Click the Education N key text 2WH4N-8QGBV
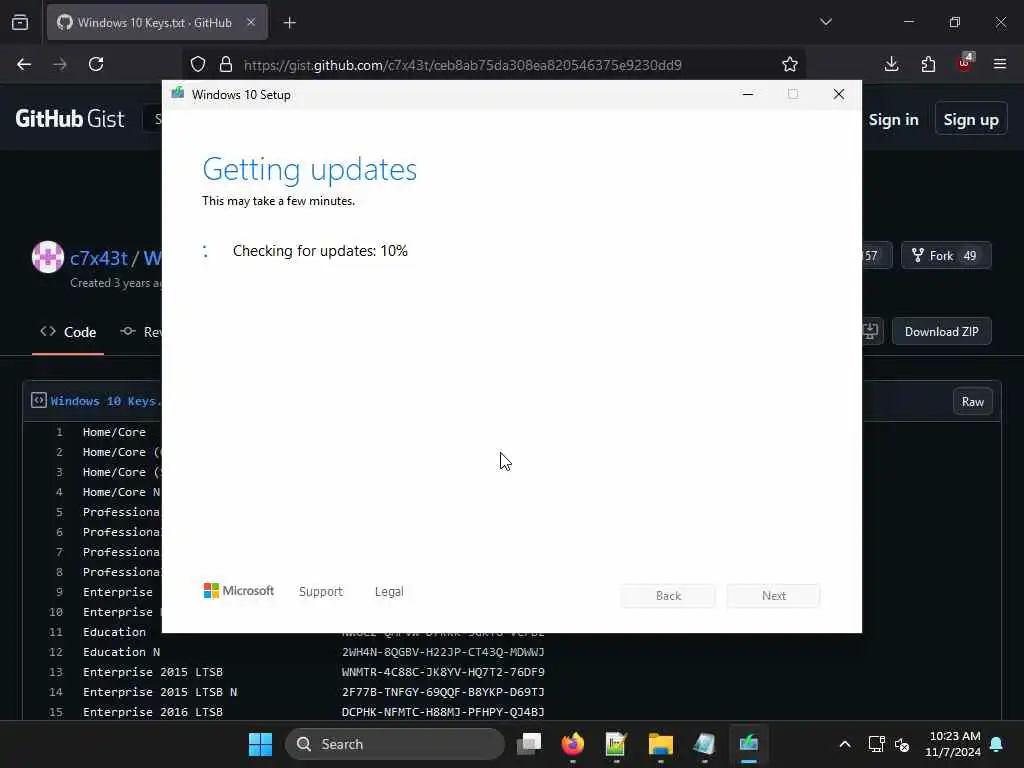This screenshot has height=768, width=1024. [x=443, y=652]
